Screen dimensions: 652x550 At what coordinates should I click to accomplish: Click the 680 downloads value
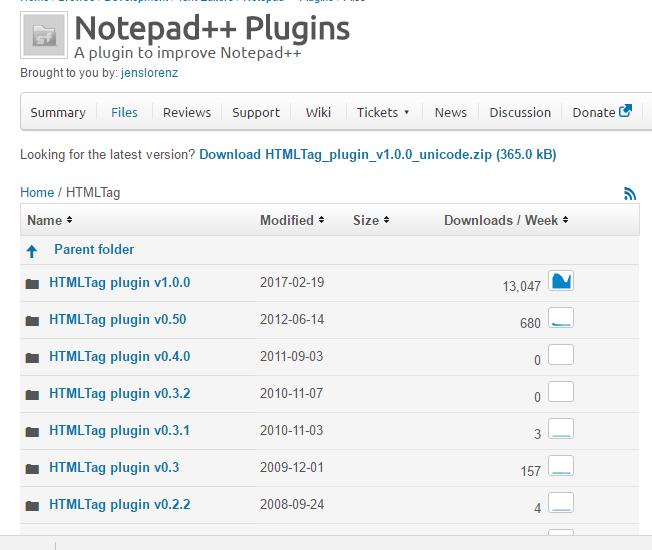point(530,323)
